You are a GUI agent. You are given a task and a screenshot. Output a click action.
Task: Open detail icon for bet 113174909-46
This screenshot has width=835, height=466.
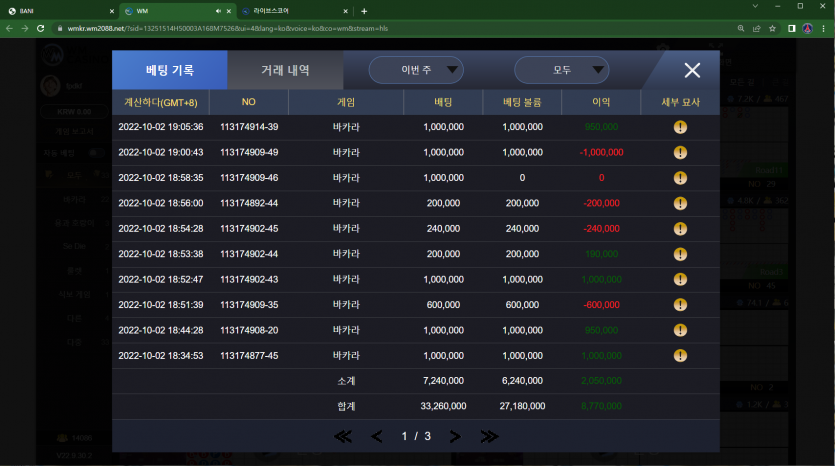680,178
